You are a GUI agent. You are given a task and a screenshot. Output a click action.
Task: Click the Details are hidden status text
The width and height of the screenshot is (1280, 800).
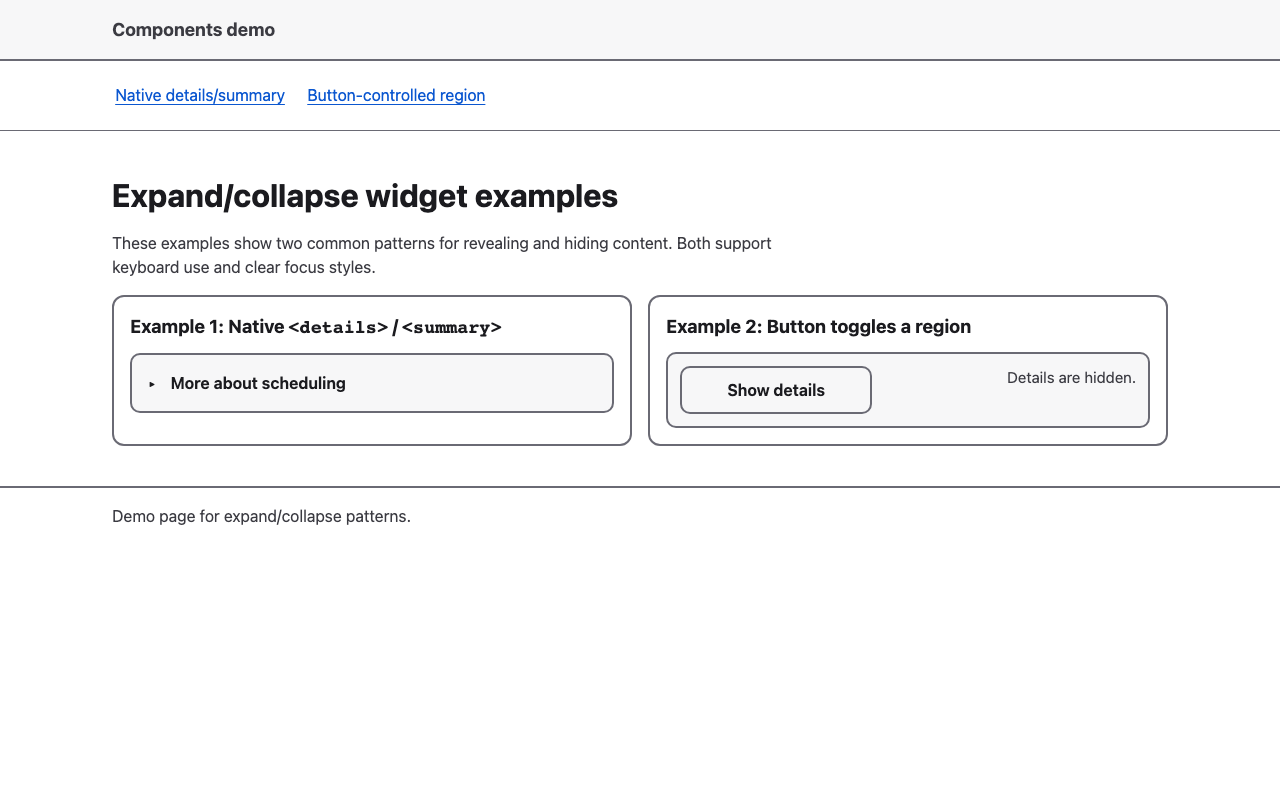tap(1071, 378)
